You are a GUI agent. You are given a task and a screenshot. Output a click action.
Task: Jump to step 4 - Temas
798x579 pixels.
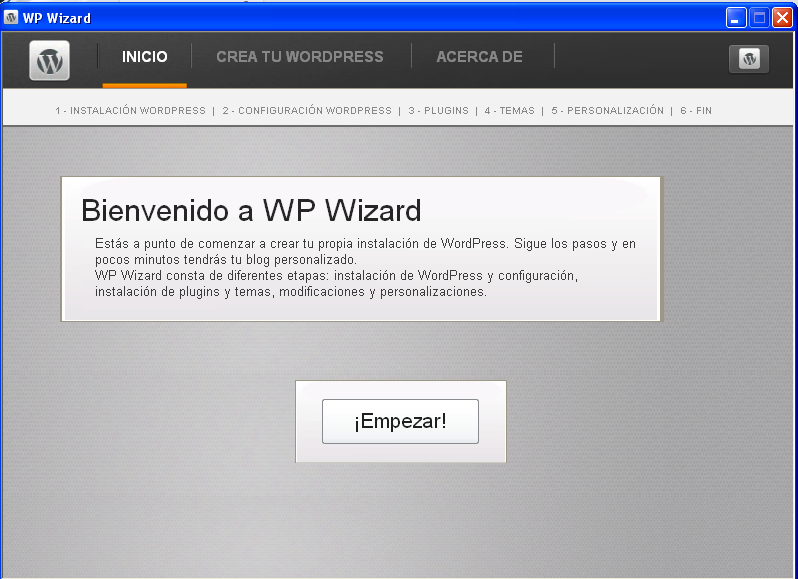[x=509, y=110]
